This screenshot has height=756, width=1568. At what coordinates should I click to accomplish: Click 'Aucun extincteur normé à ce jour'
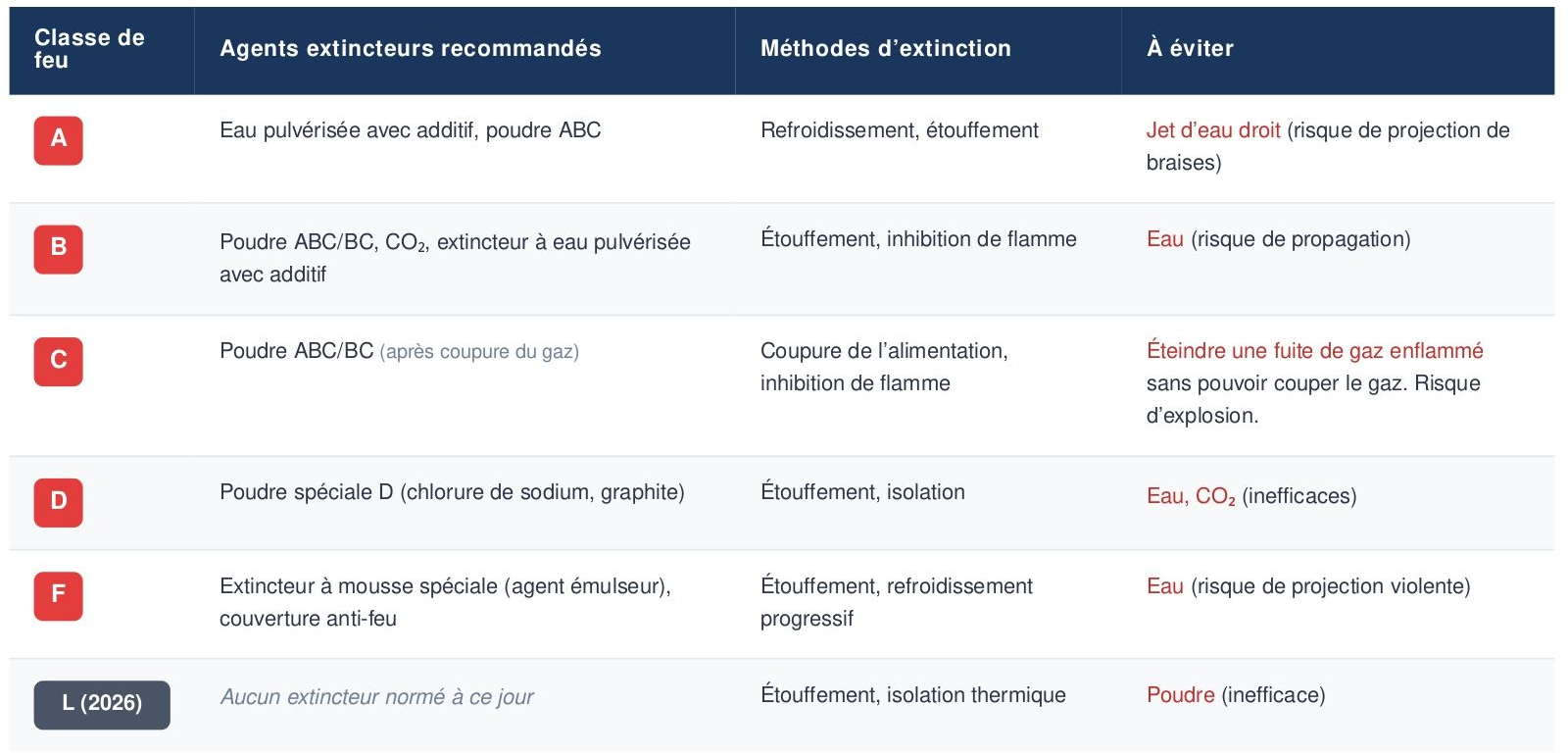coord(376,697)
